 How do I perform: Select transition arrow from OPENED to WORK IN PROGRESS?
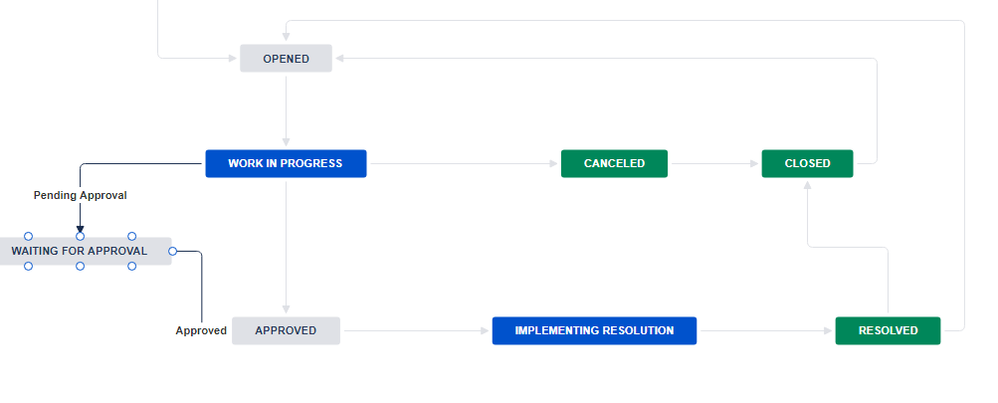tap(286, 111)
